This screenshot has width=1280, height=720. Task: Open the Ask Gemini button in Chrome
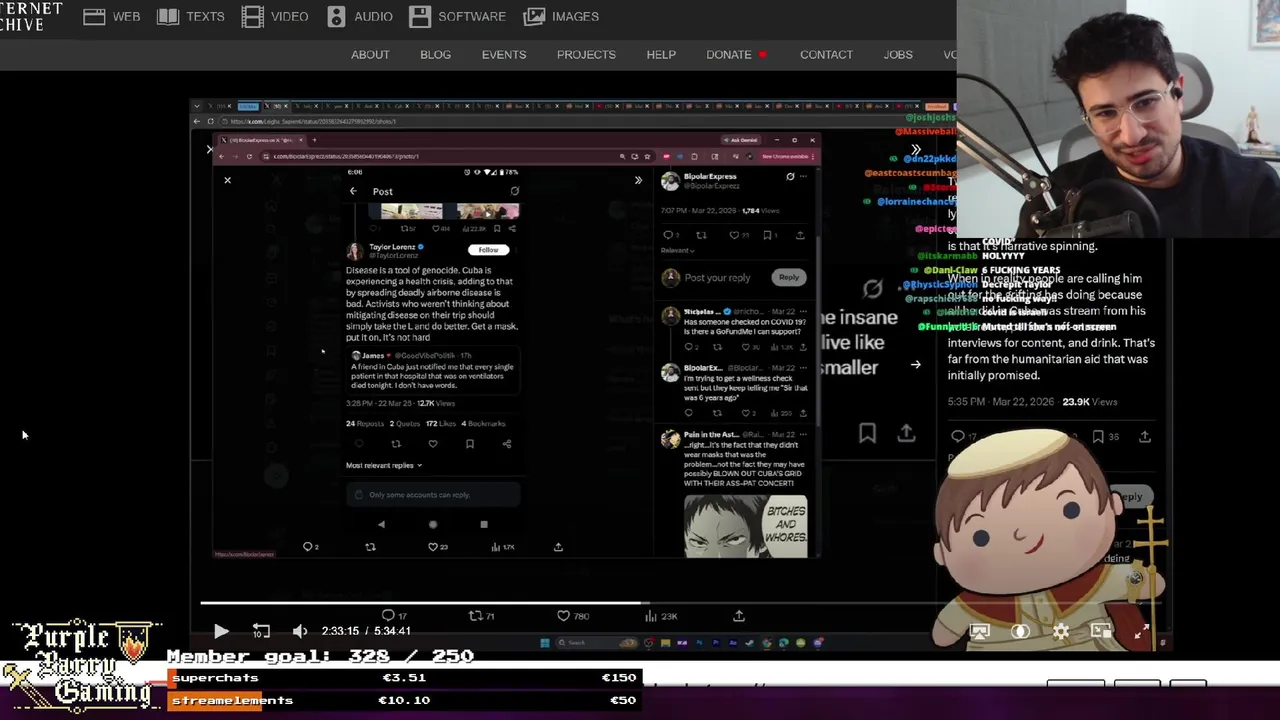743,140
